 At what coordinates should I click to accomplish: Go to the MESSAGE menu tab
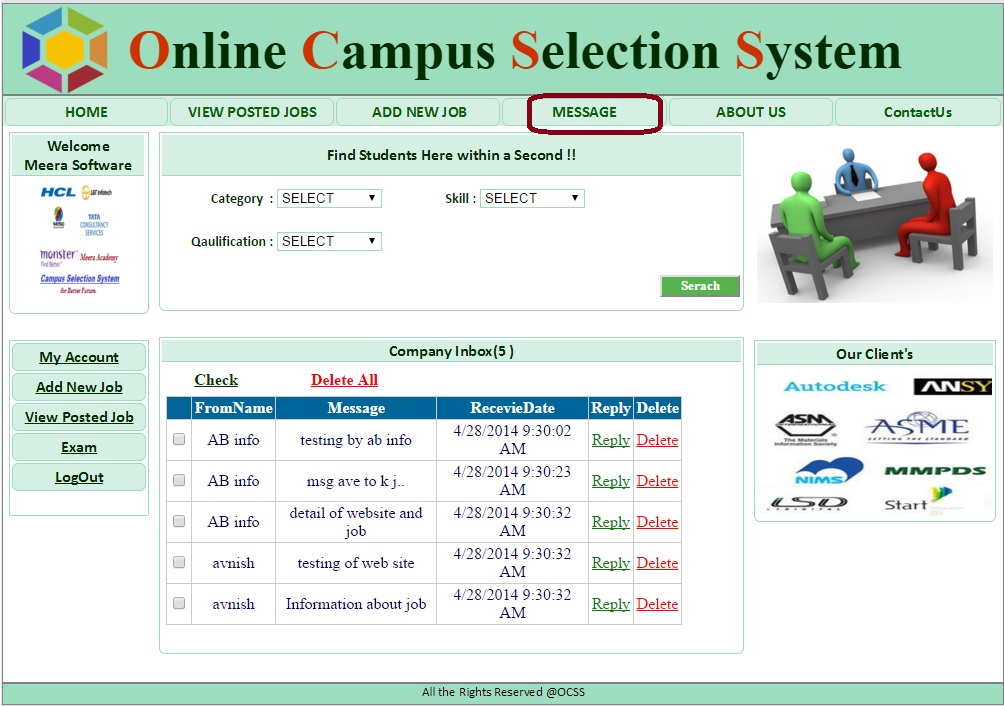pyautogui.click(x=585, y=112)
